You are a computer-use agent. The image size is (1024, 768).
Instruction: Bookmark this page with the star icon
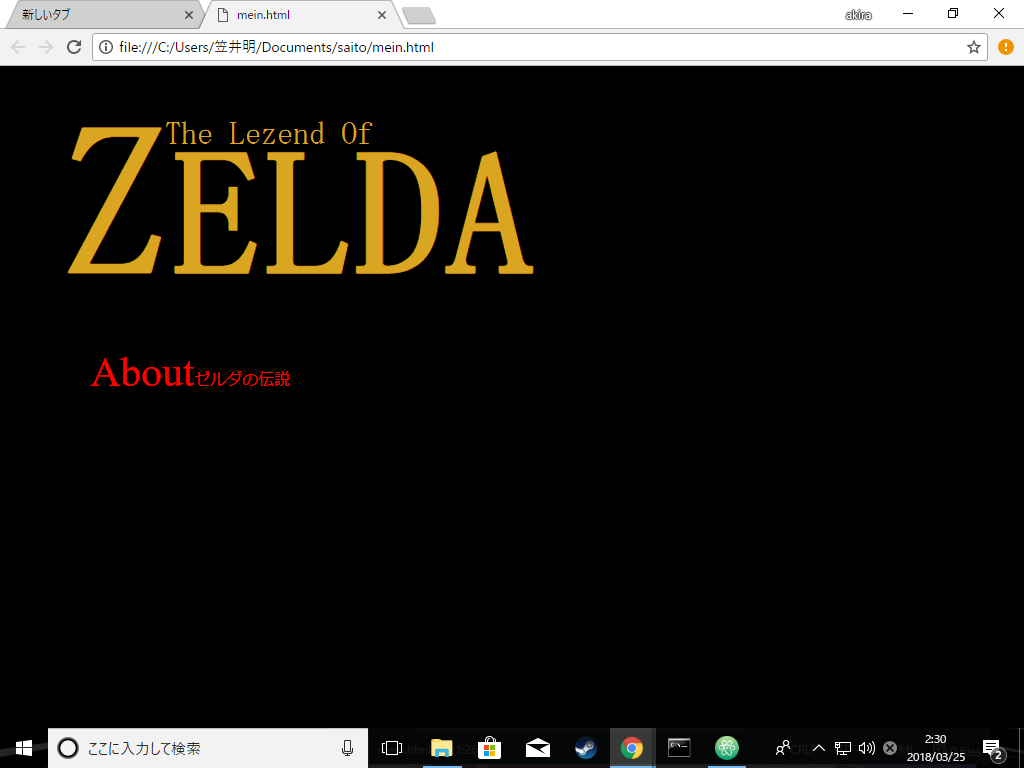coord(973,47)
